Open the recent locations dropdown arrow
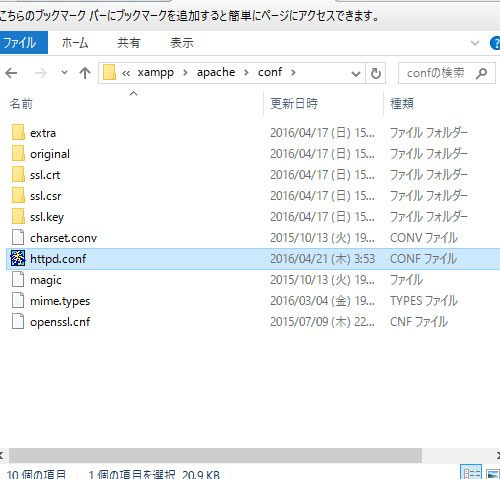Screen dimensions: 500x479 (64, 72)
